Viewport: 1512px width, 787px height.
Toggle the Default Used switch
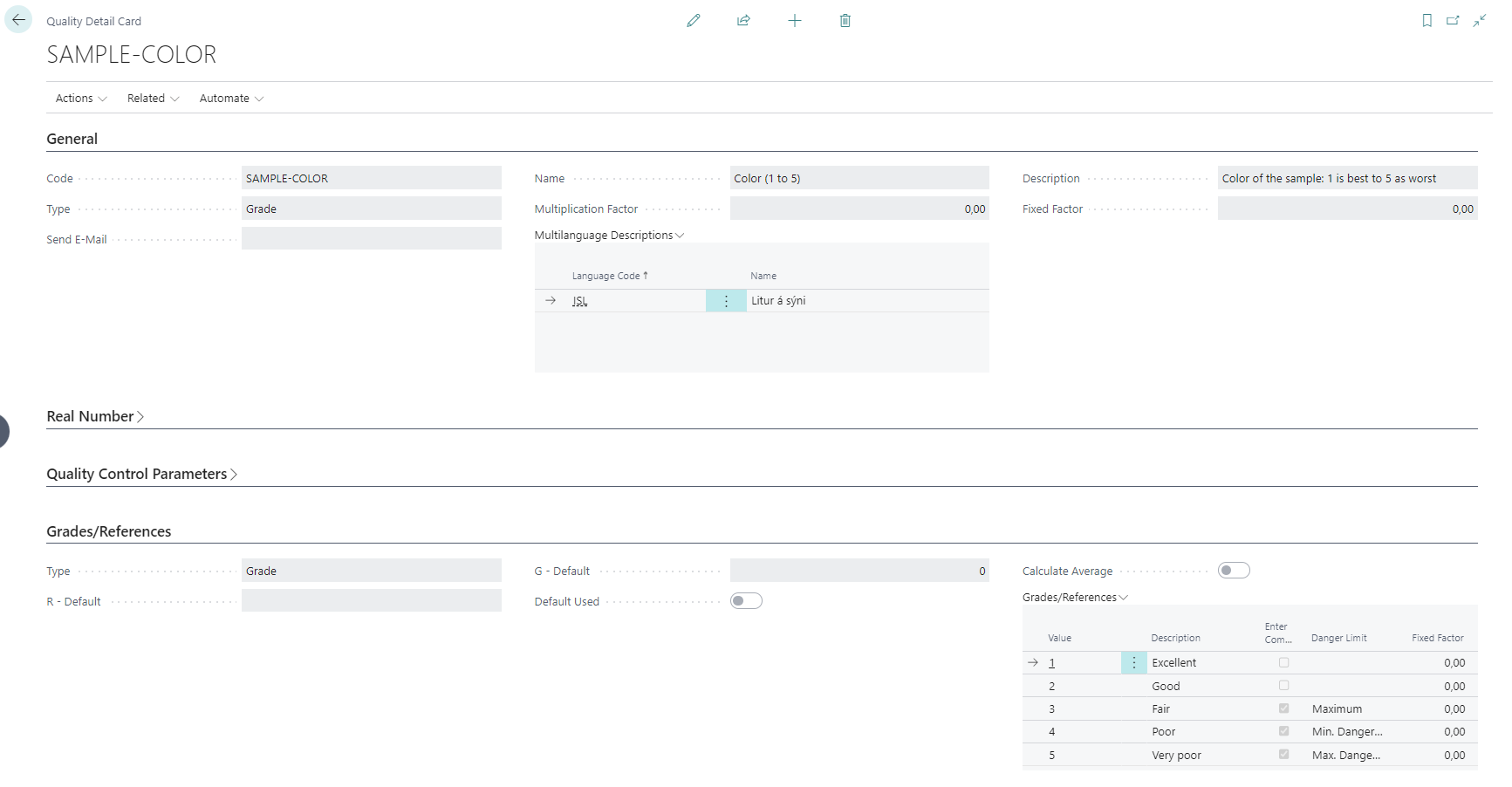pos(746,601)
